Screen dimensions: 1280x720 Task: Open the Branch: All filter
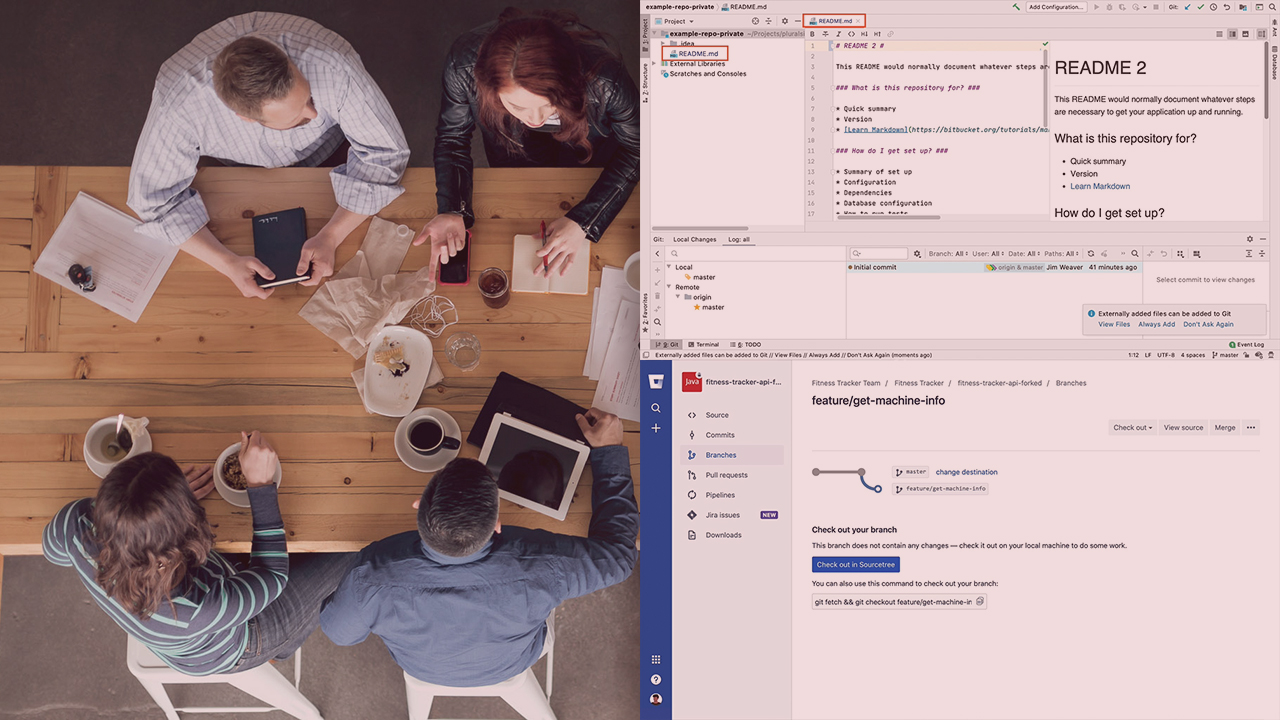click(948, 254)
